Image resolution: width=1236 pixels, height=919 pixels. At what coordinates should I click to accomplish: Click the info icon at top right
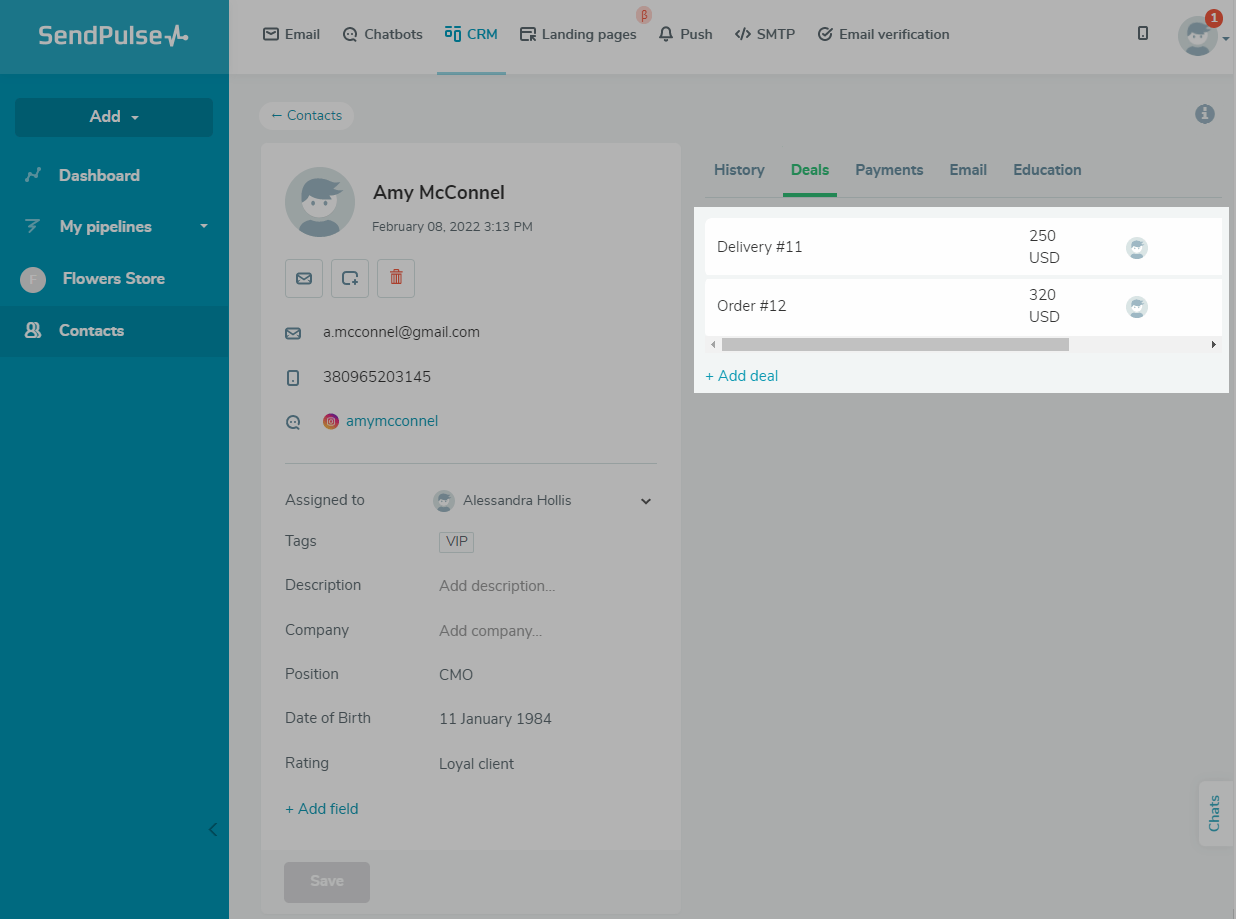pos(1205,114)
